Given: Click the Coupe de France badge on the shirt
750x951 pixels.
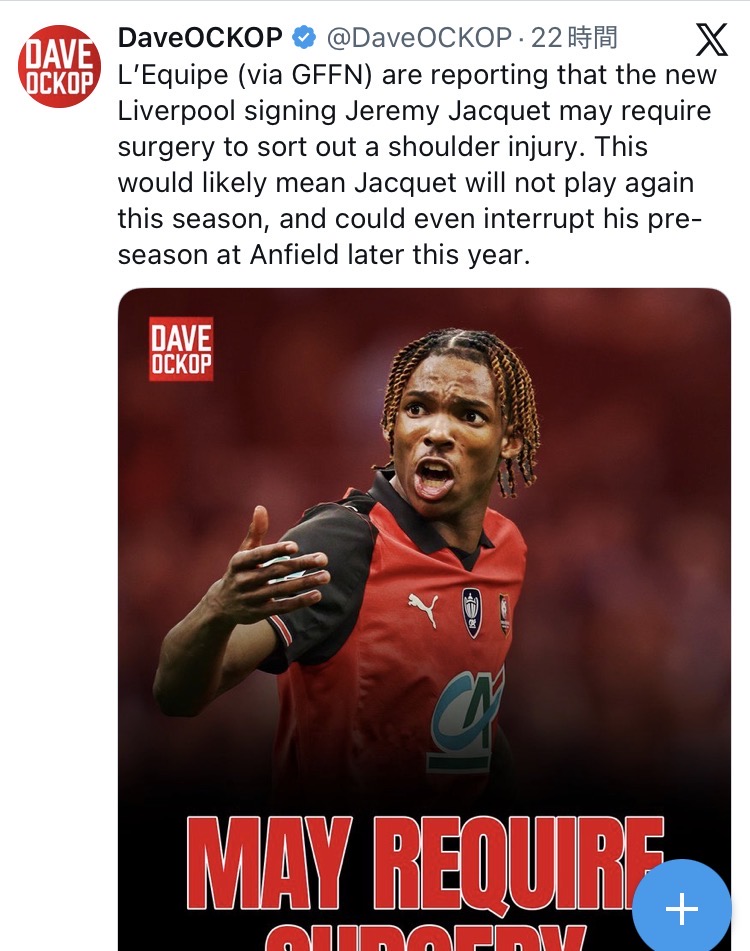Looking at the screenshot, I should click(472, 613).
